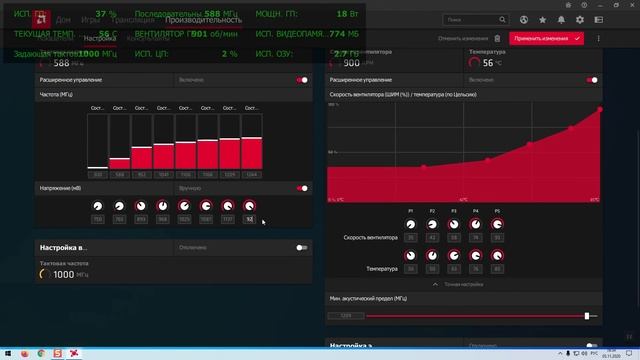Image resolution: width=640 pixels, height=360 pixels.
Task: Click the help question mark icon in title bar
Action: [x=584, y=5]
